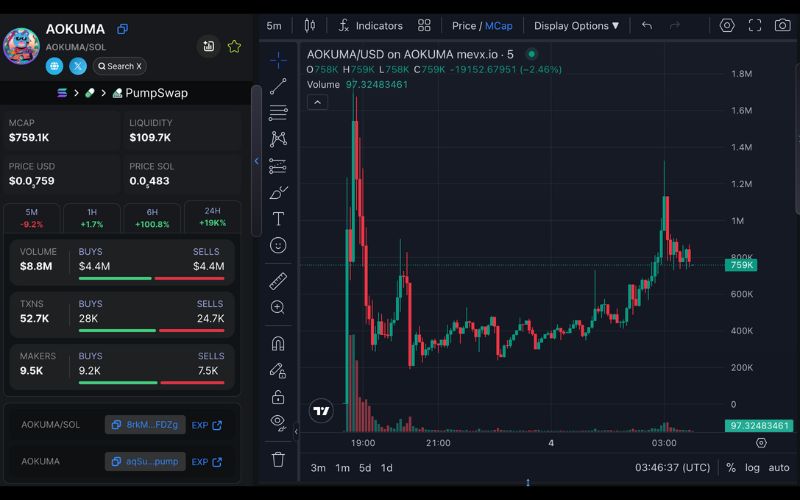Set chart date range to 3m

[x=318, y=468]
